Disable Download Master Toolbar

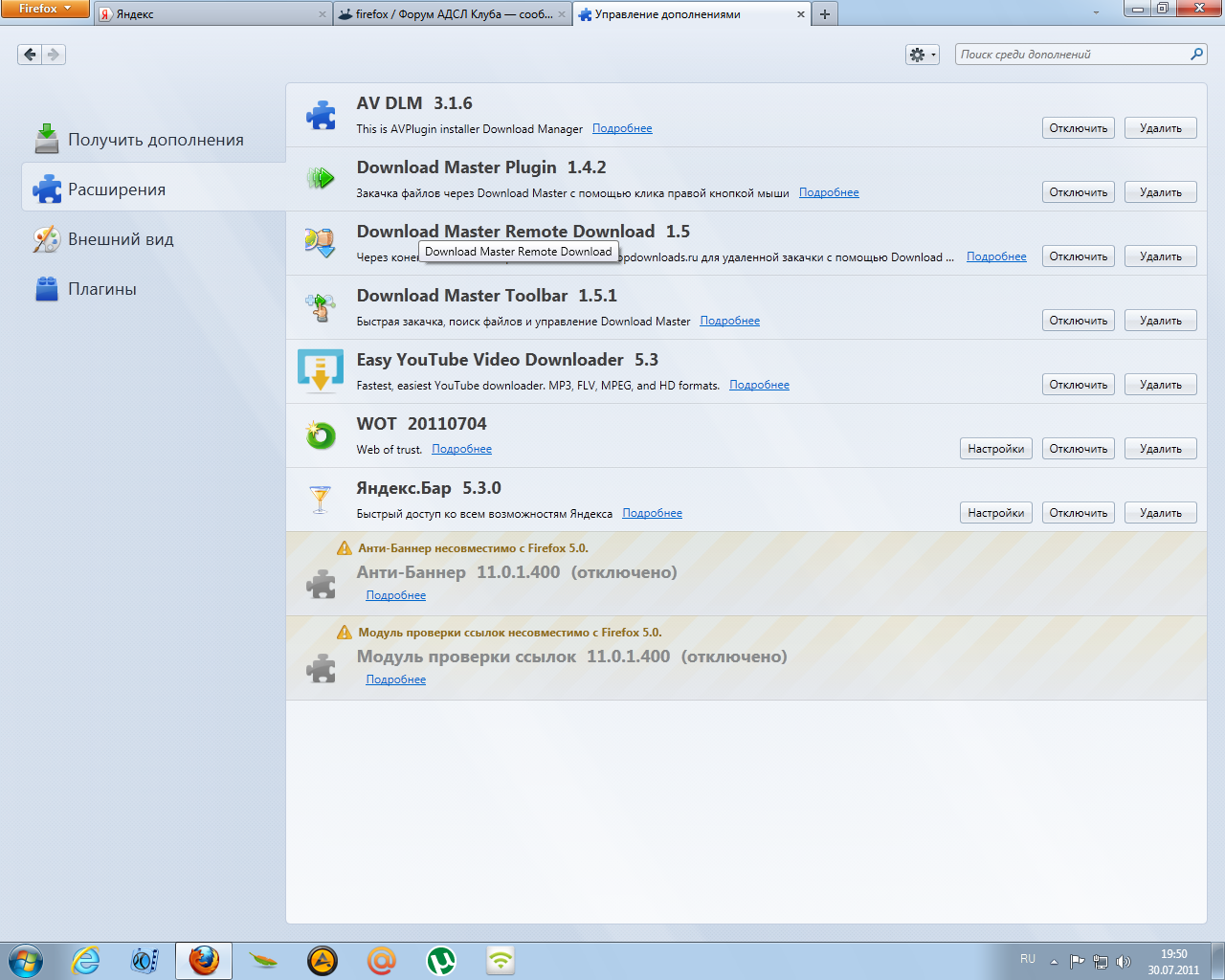tap(1079, 321)
